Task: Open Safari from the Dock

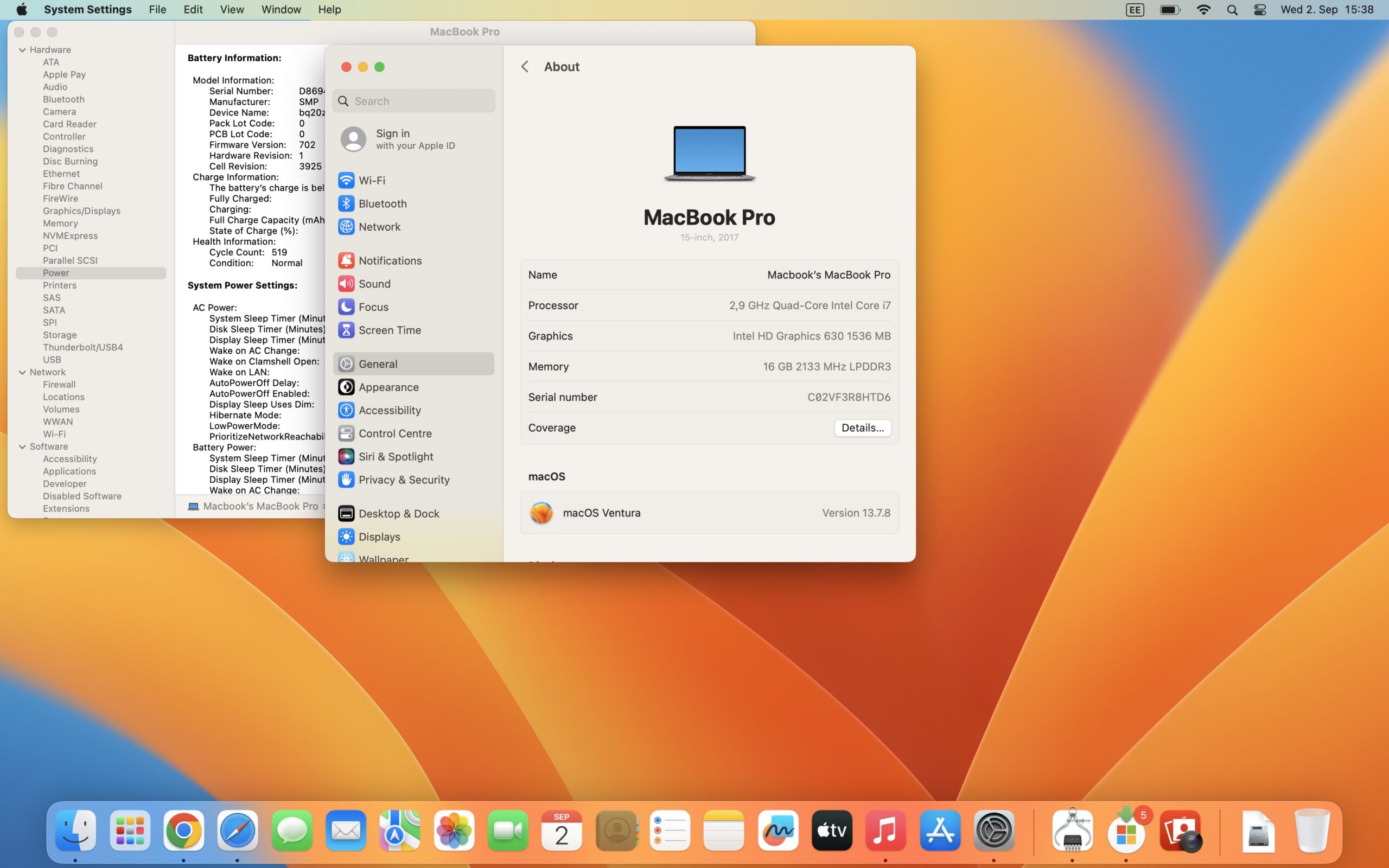Action: click(x=238, y=830)
